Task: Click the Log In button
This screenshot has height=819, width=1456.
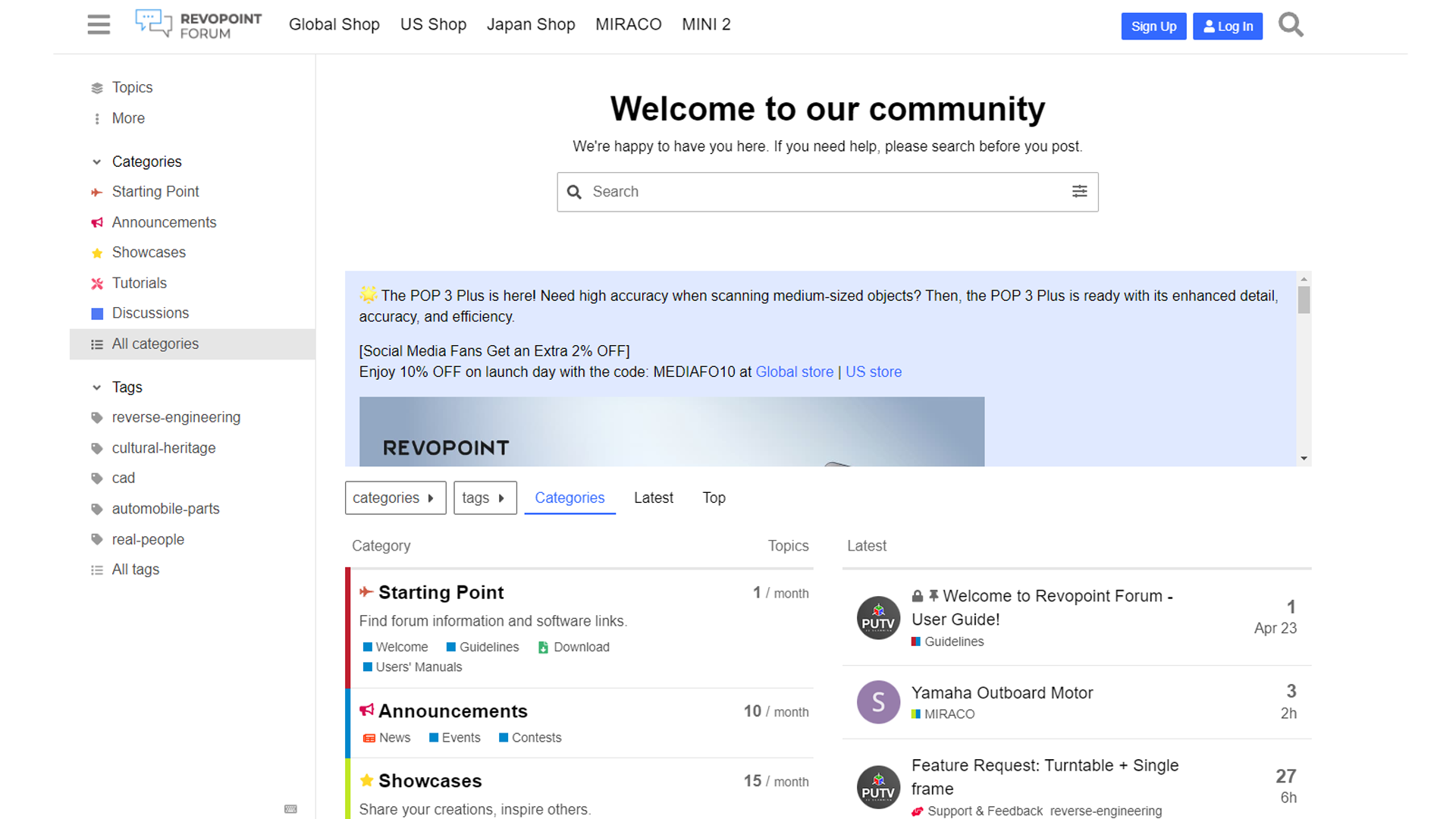Action: (x=1228, y=27)
